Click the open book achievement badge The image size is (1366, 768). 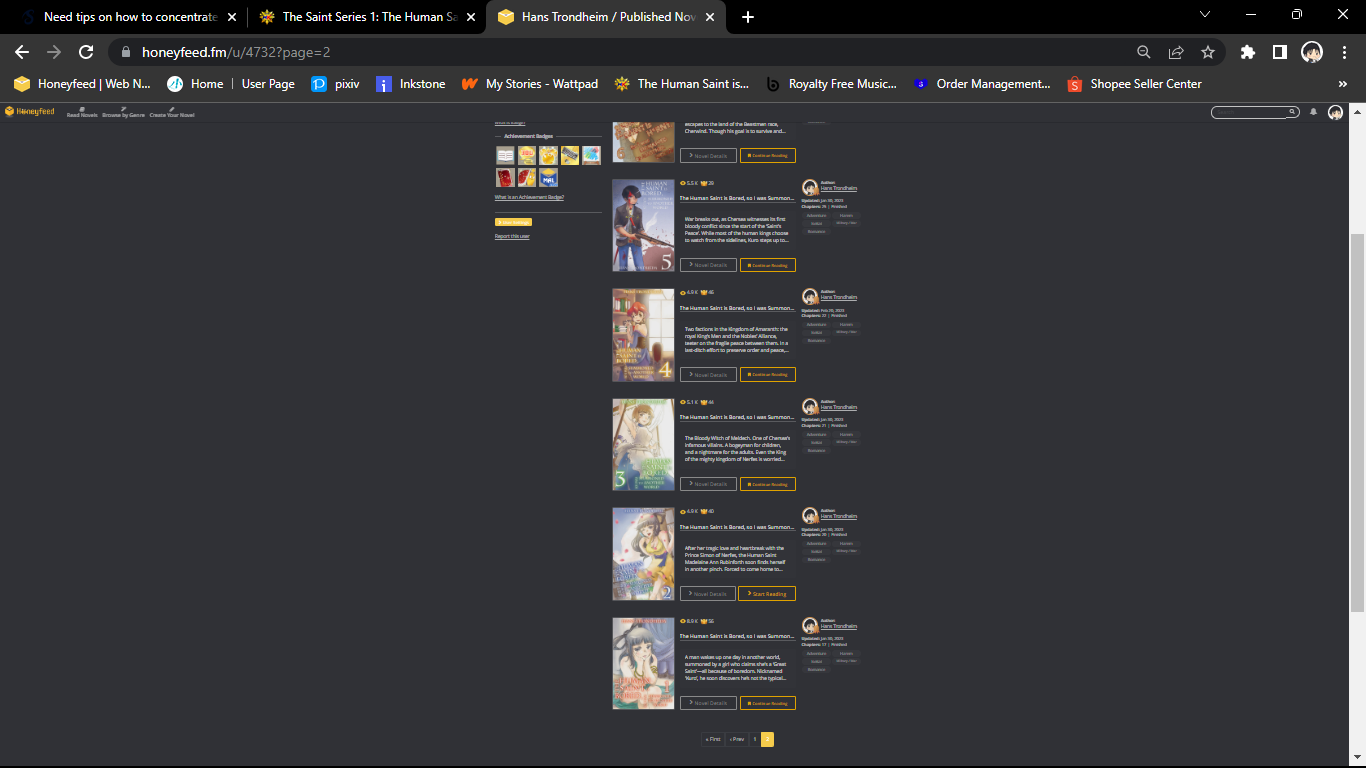point(505,155)
